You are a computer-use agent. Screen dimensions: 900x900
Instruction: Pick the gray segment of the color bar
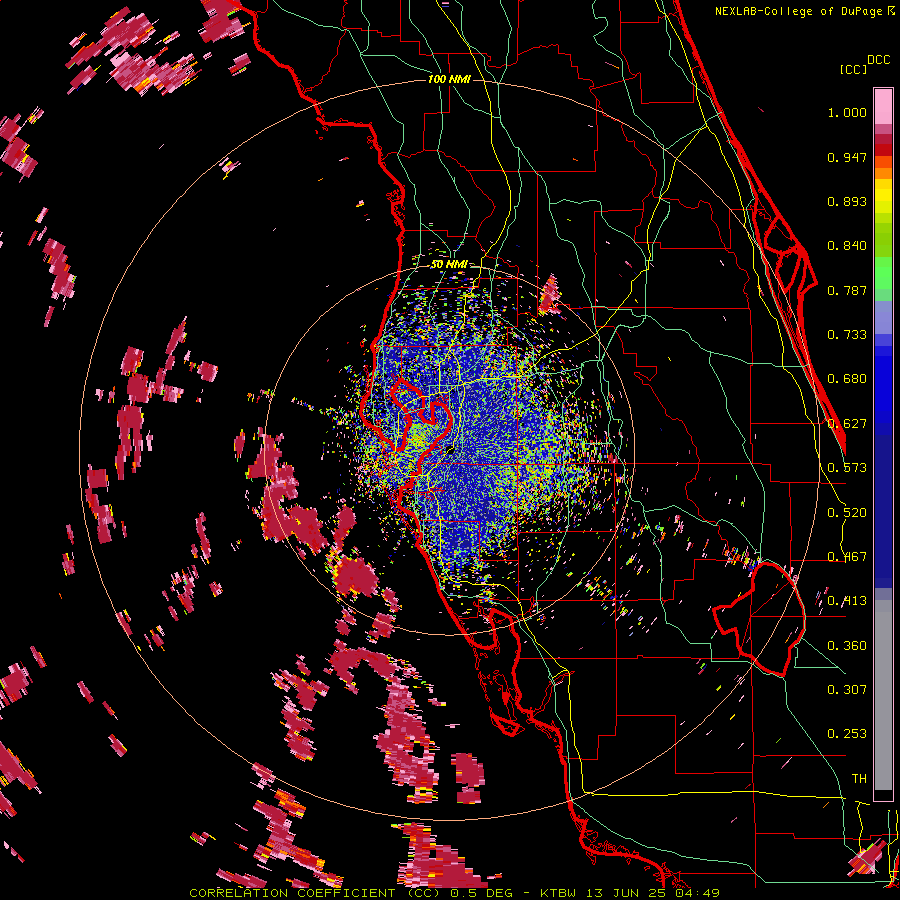coord(883,695)
